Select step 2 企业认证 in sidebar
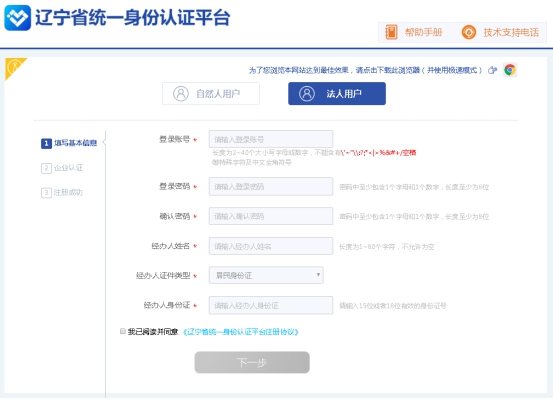The height and width of the screenshot is (399, 553). tap(62, 168)
